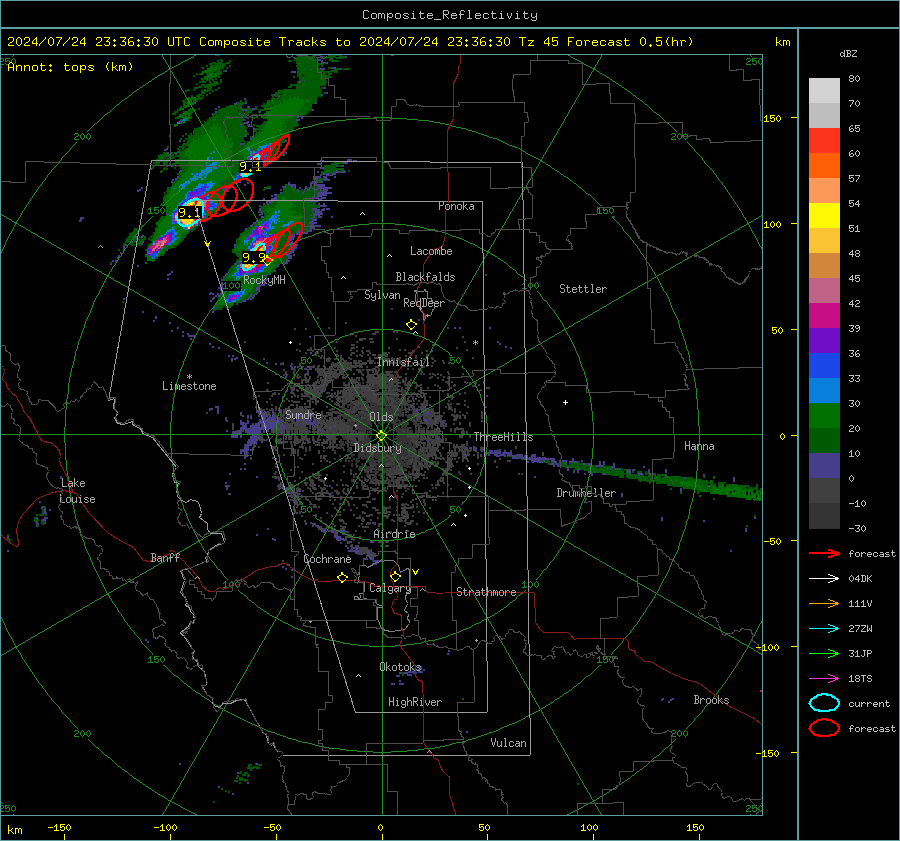This screenshot has height=841, width=900.
Task: Click the red forecast ellipse legend icon
Action: pyautogui.click(x=824, y=728)
